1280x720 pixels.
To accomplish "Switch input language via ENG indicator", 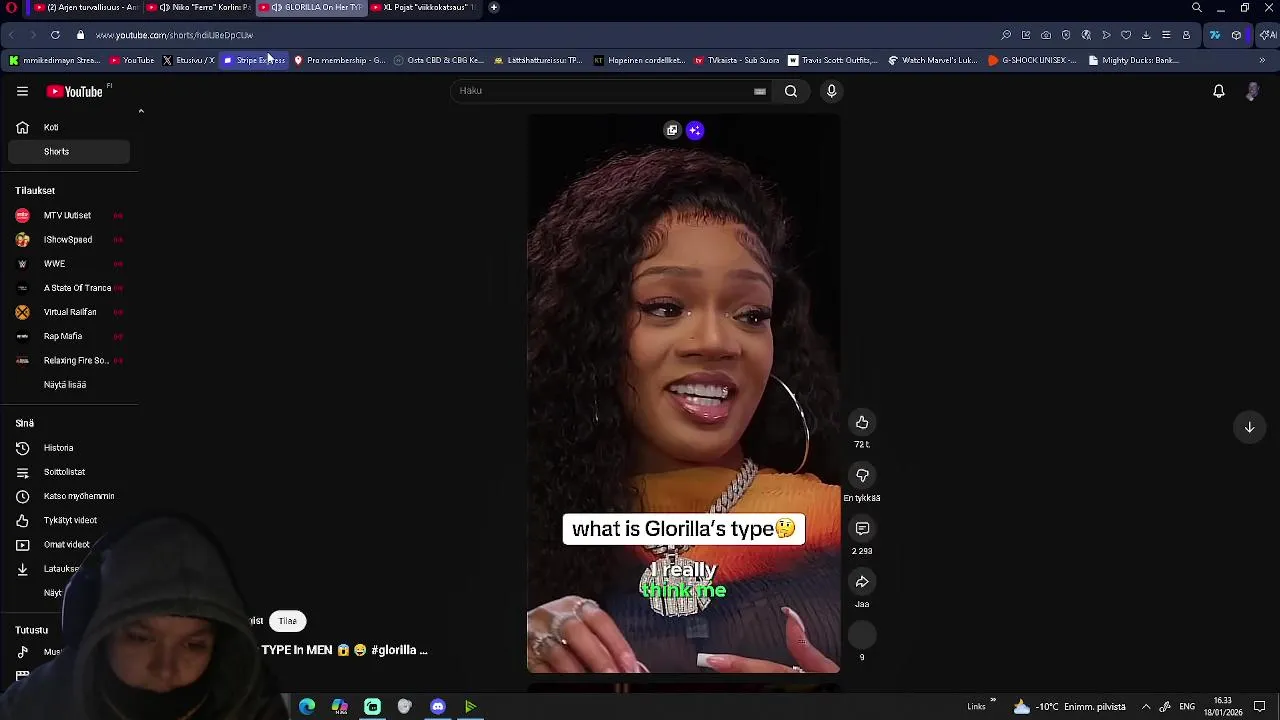I will (1187, 707).
